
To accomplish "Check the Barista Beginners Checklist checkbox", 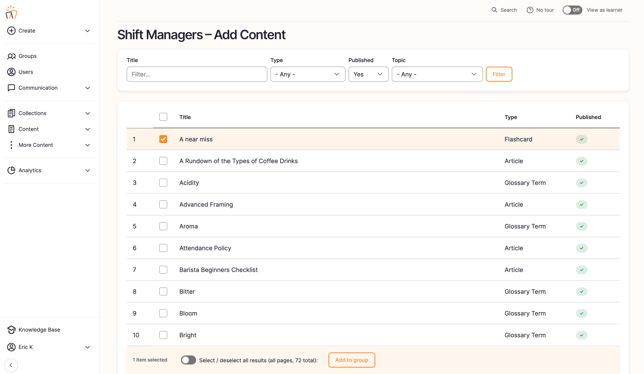I will point(163,270).
